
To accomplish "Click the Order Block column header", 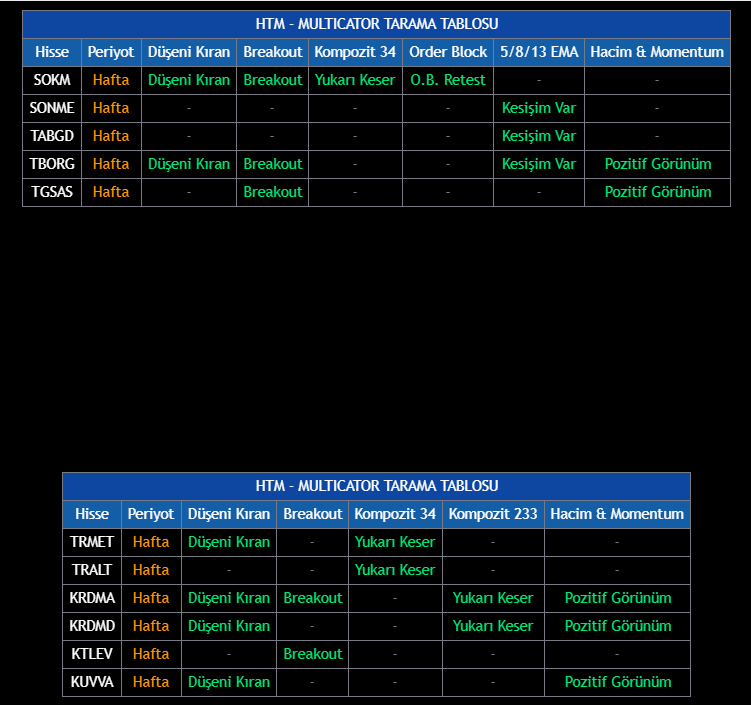I will [x=448, y=52].
